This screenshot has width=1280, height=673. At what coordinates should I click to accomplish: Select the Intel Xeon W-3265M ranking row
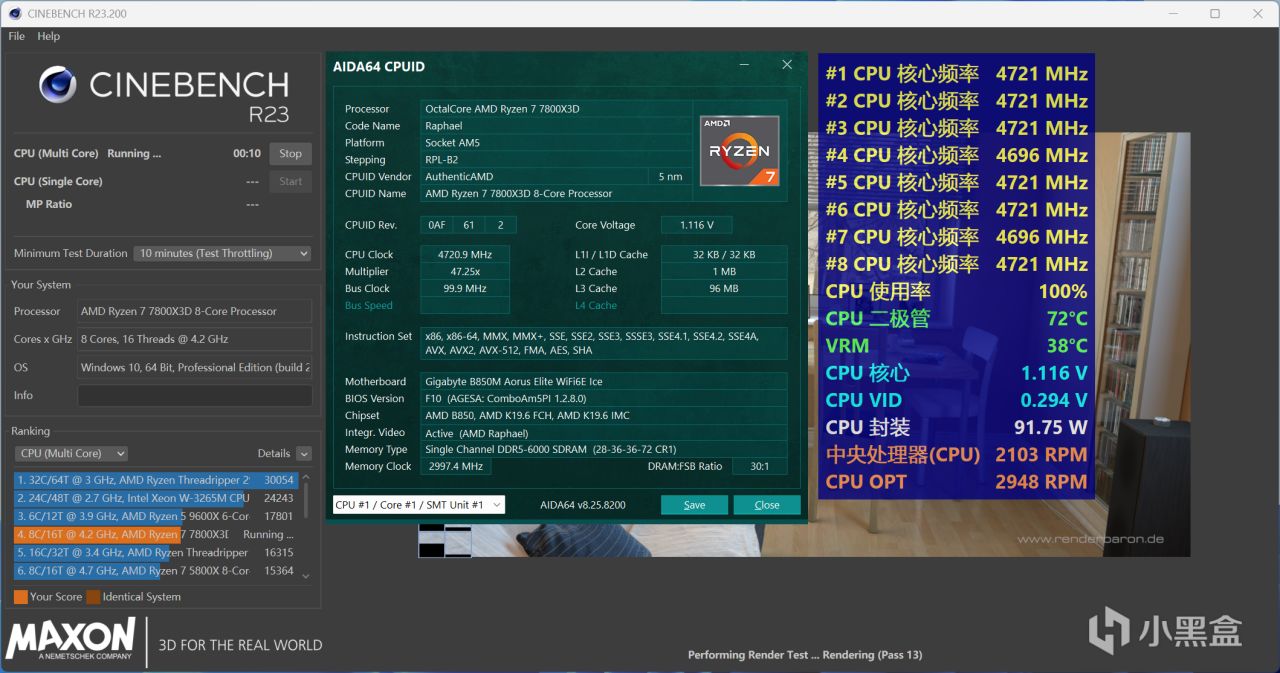pos(156,498)
